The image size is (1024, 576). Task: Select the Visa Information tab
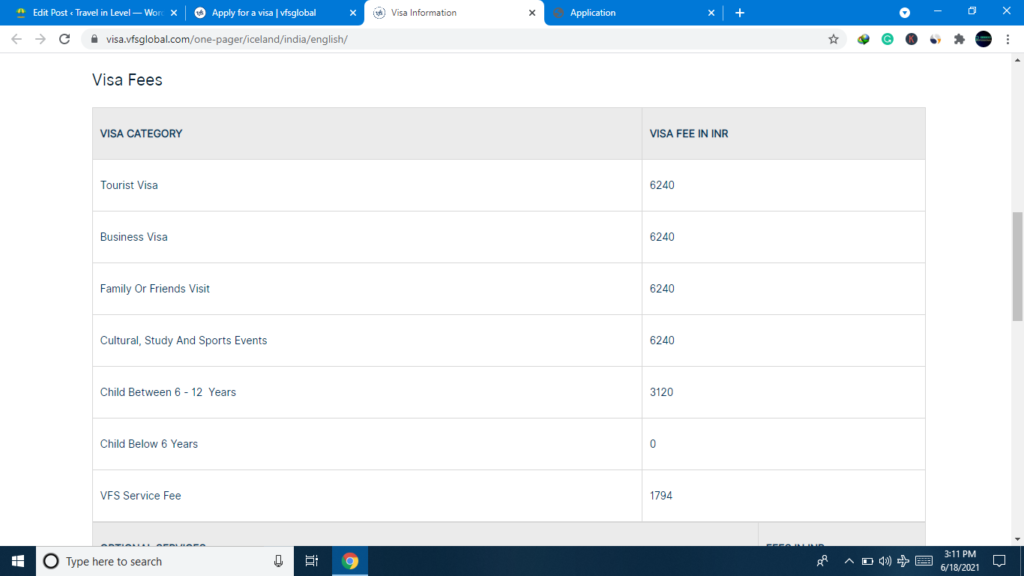(454, 12)
